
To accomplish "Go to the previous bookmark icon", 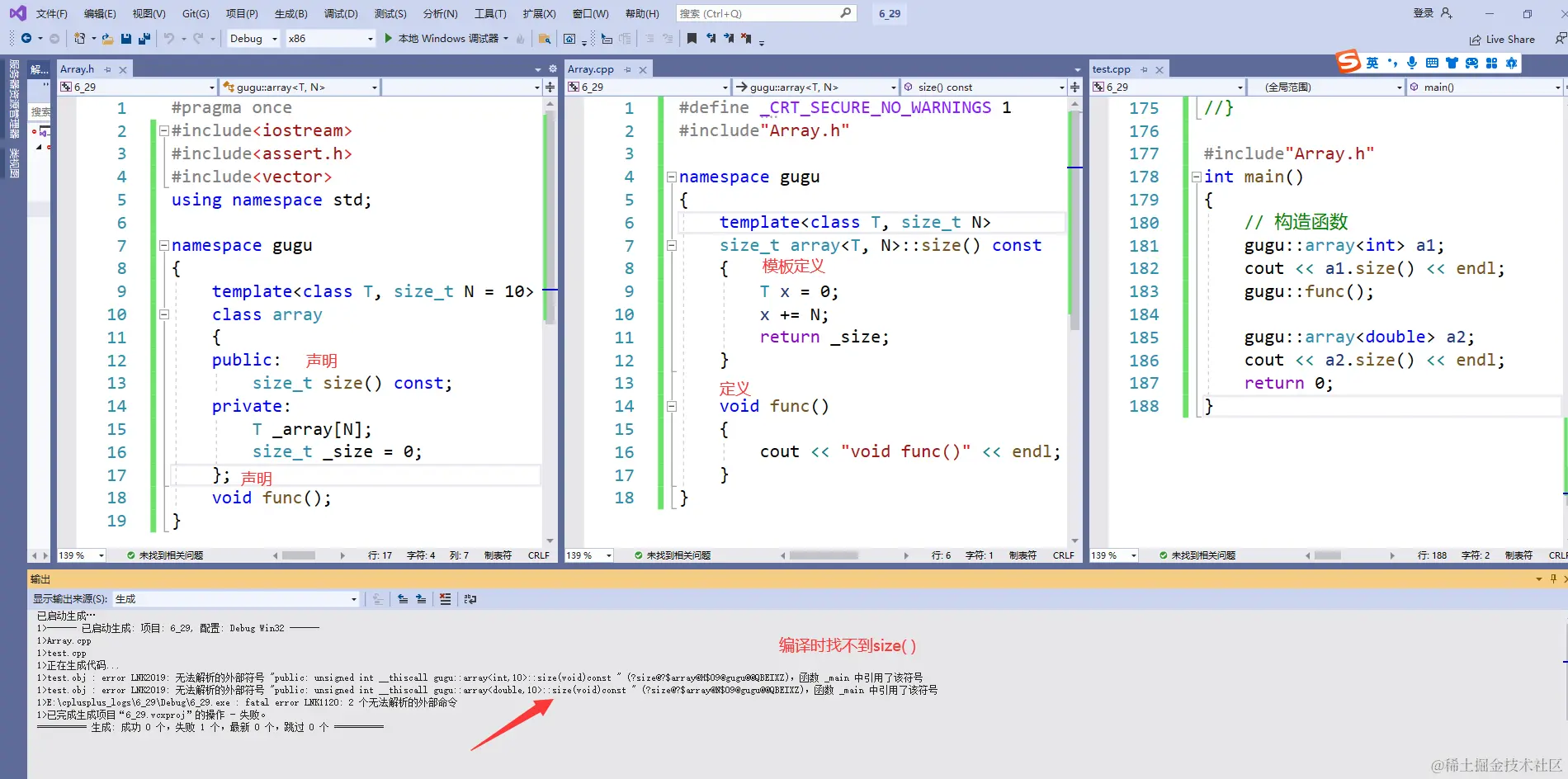I will point(711,39).
